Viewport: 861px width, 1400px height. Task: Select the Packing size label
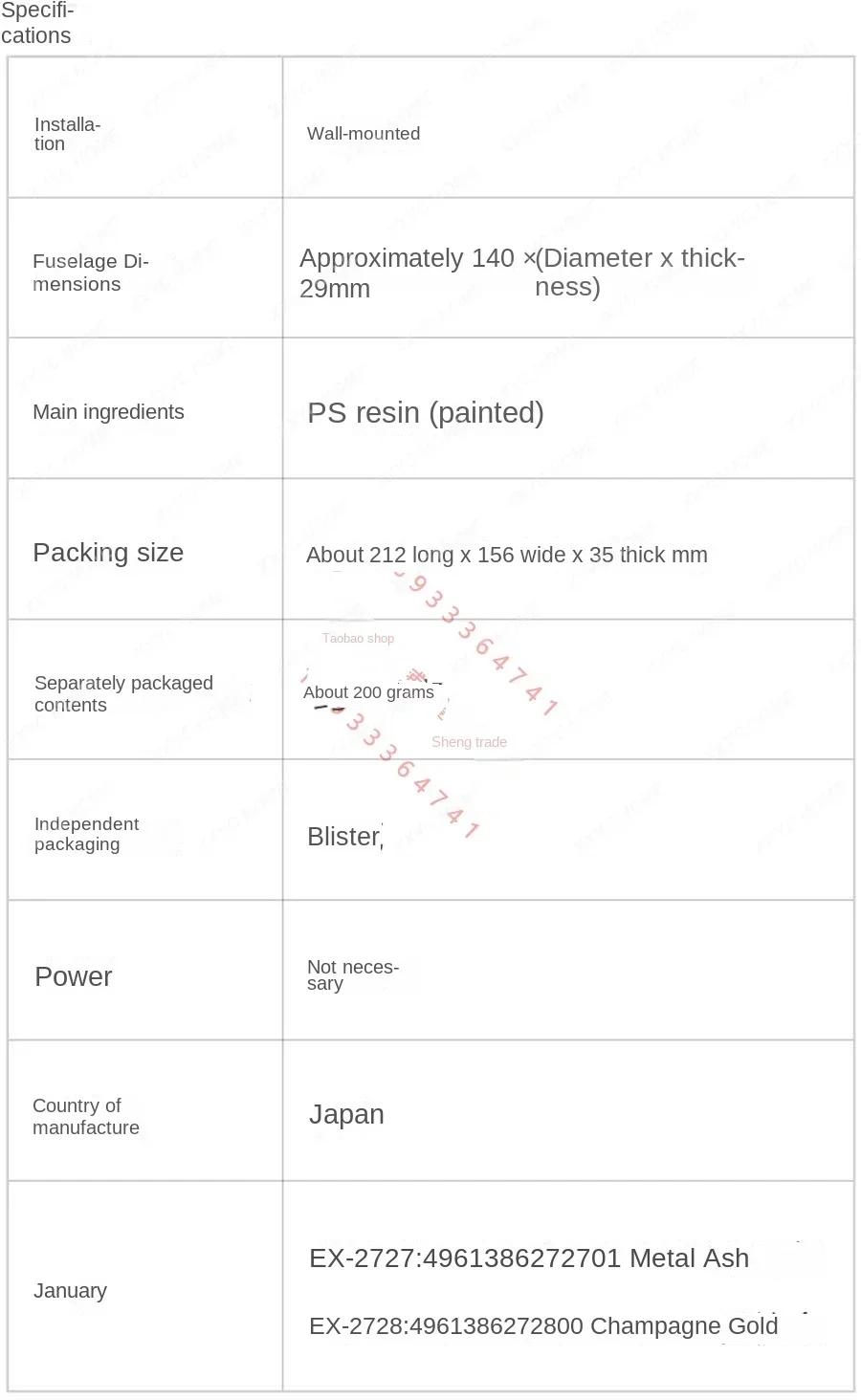click(108, 553)
